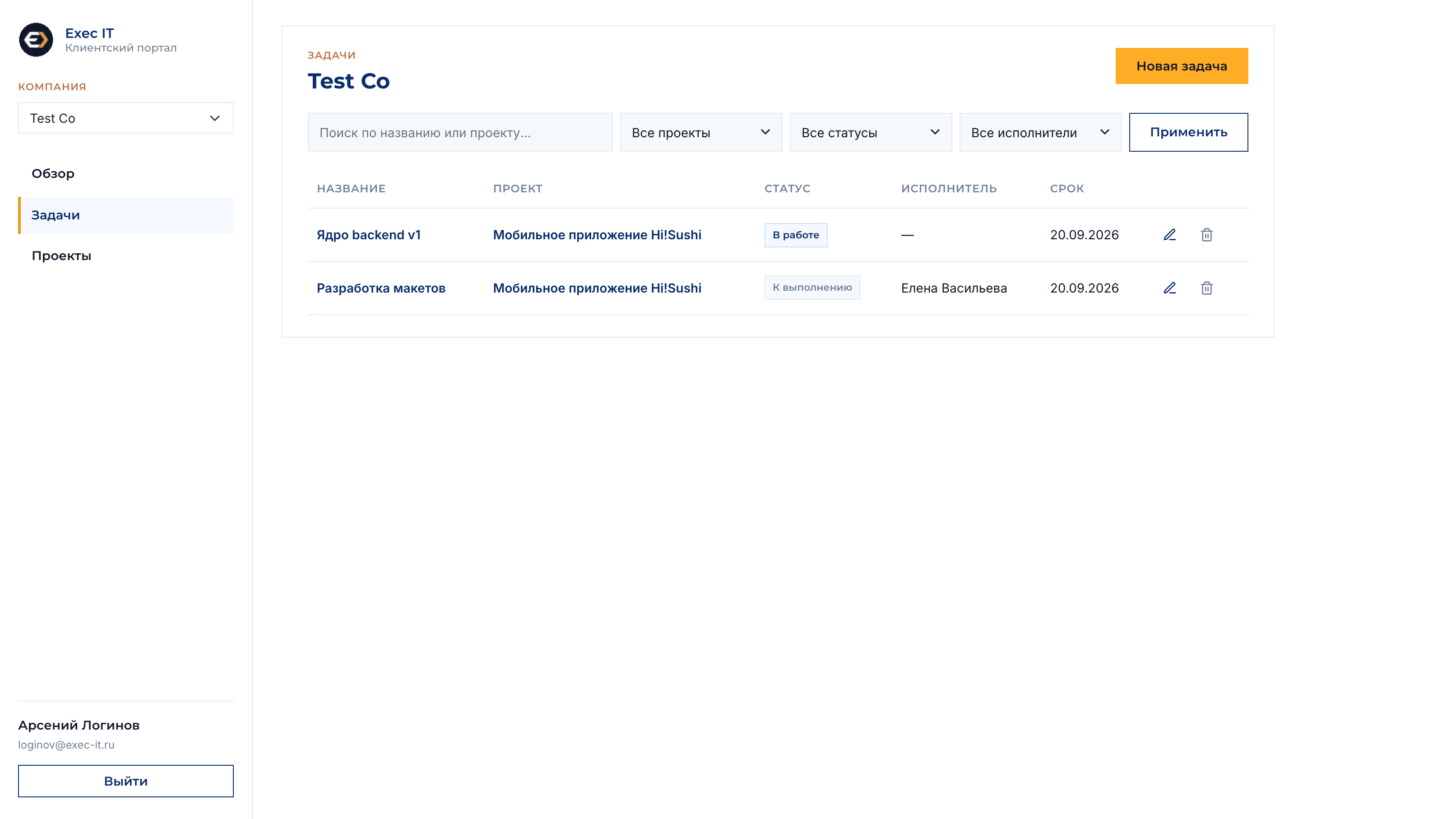This screenshot has height=819, width=1456.
Task: Focus the search by name or project field
Action: [x=459, y=132]
